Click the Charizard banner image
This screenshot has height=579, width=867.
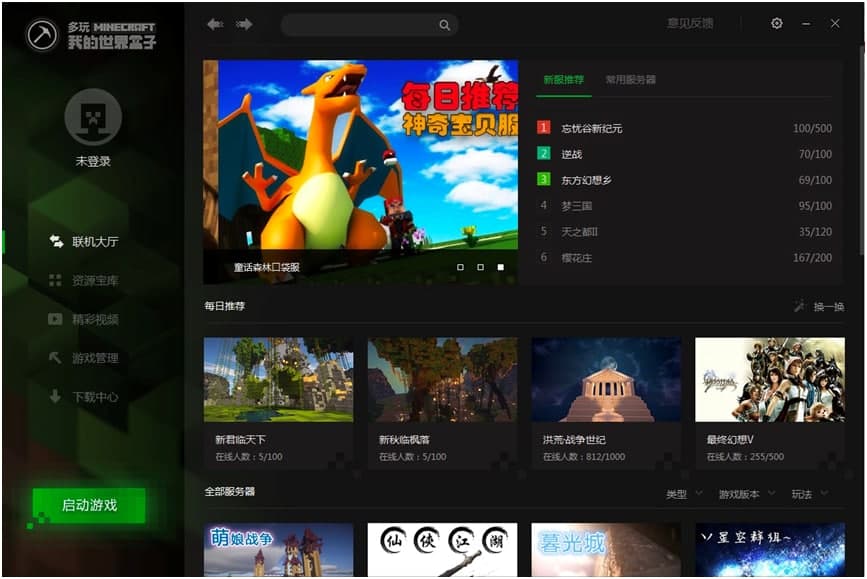tap(361, 171)
